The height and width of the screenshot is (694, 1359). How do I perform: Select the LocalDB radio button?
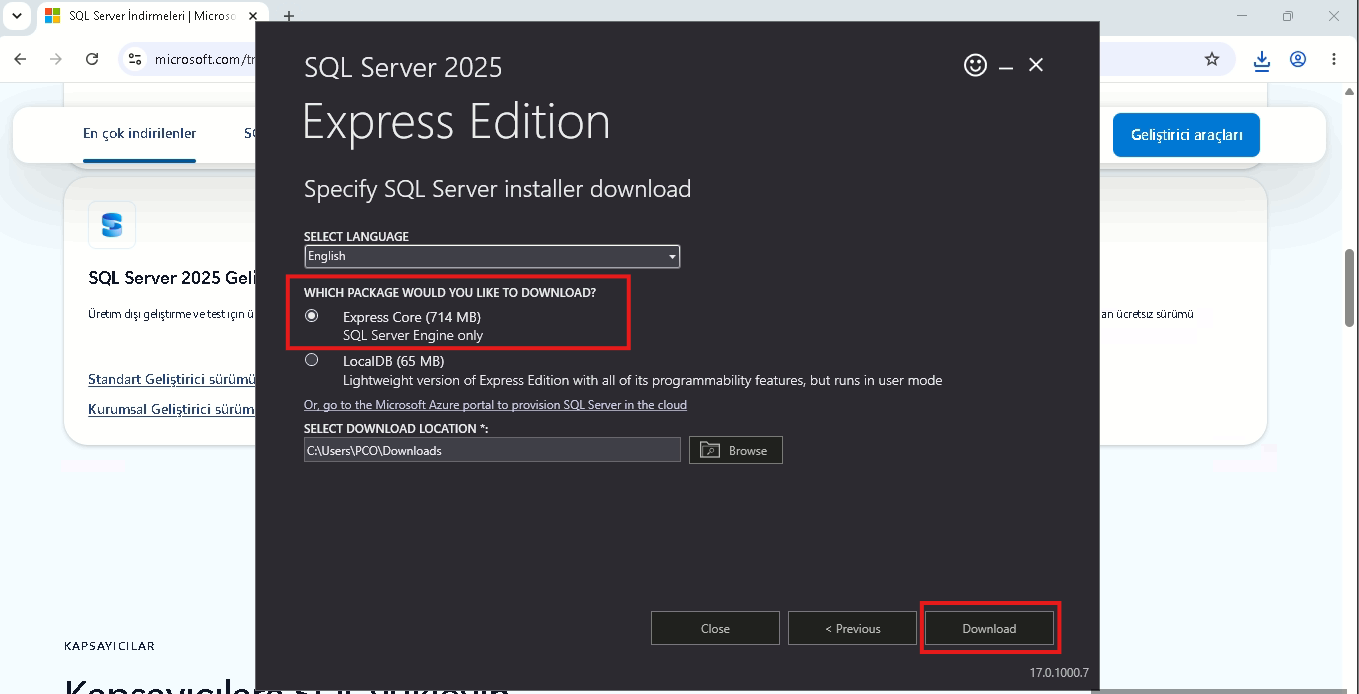tap(312, 359)
